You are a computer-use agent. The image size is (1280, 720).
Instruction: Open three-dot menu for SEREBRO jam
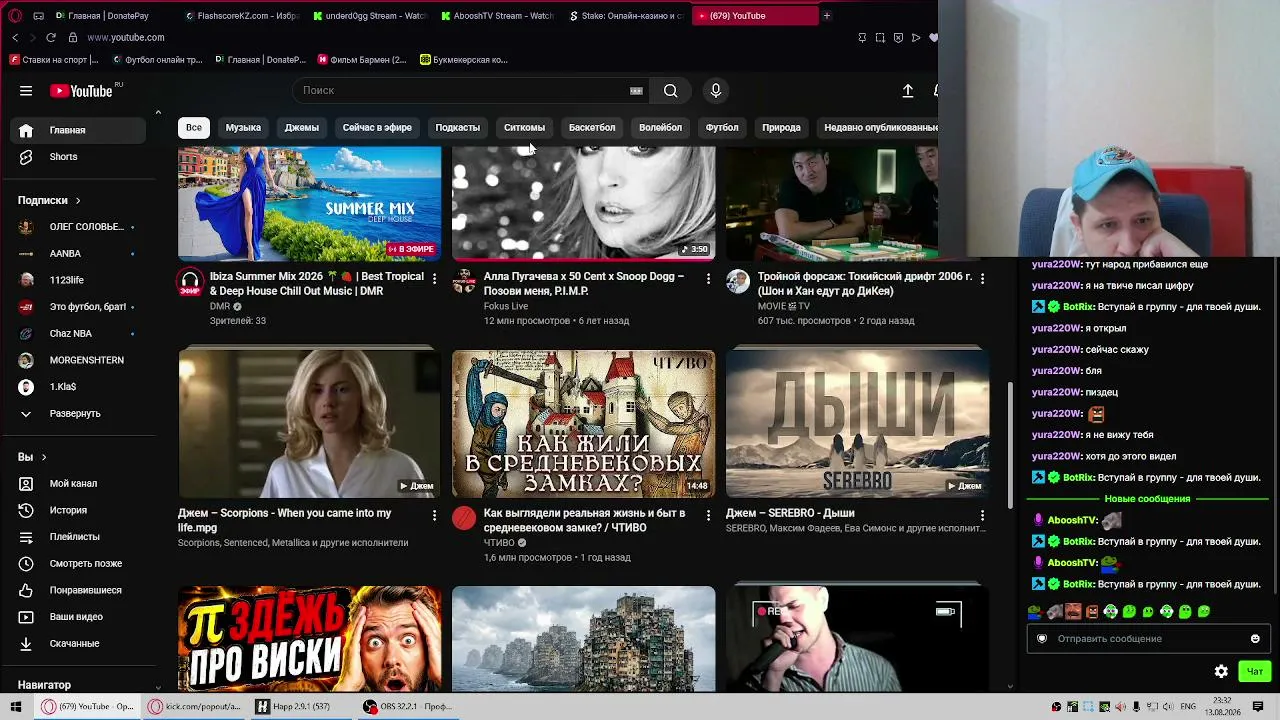[982, 515]
